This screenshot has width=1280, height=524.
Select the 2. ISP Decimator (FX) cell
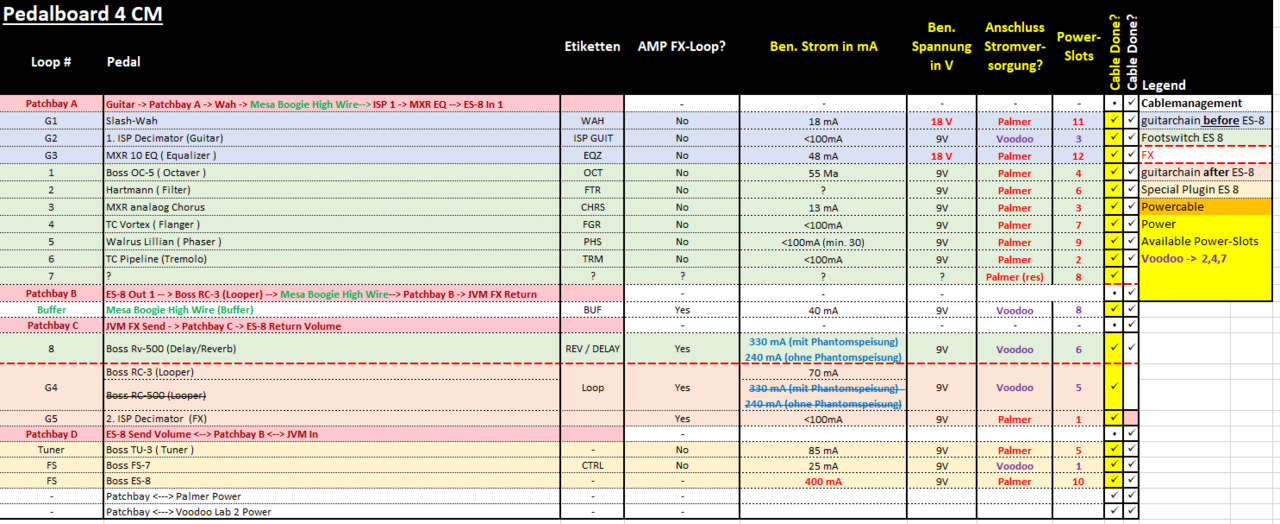click(x=332, y=418)
